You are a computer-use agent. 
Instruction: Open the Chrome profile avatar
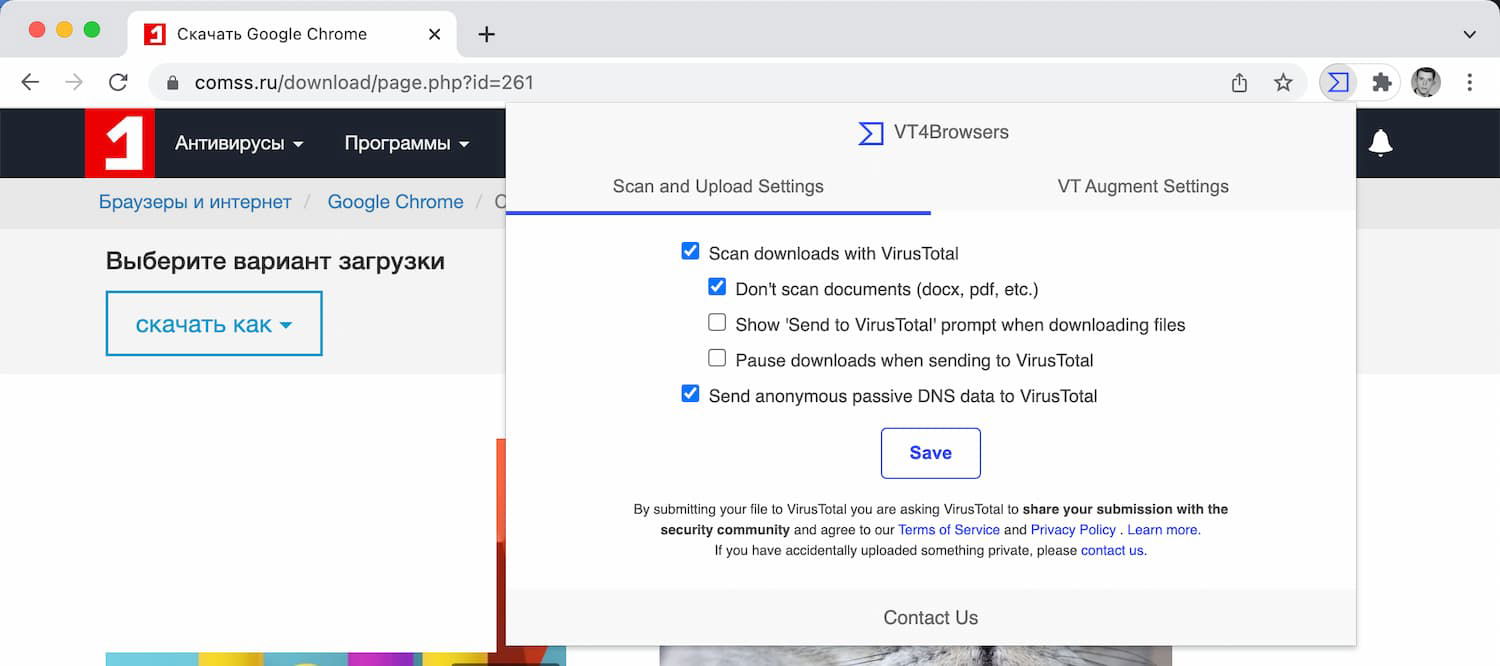(x=1426, y=83)
